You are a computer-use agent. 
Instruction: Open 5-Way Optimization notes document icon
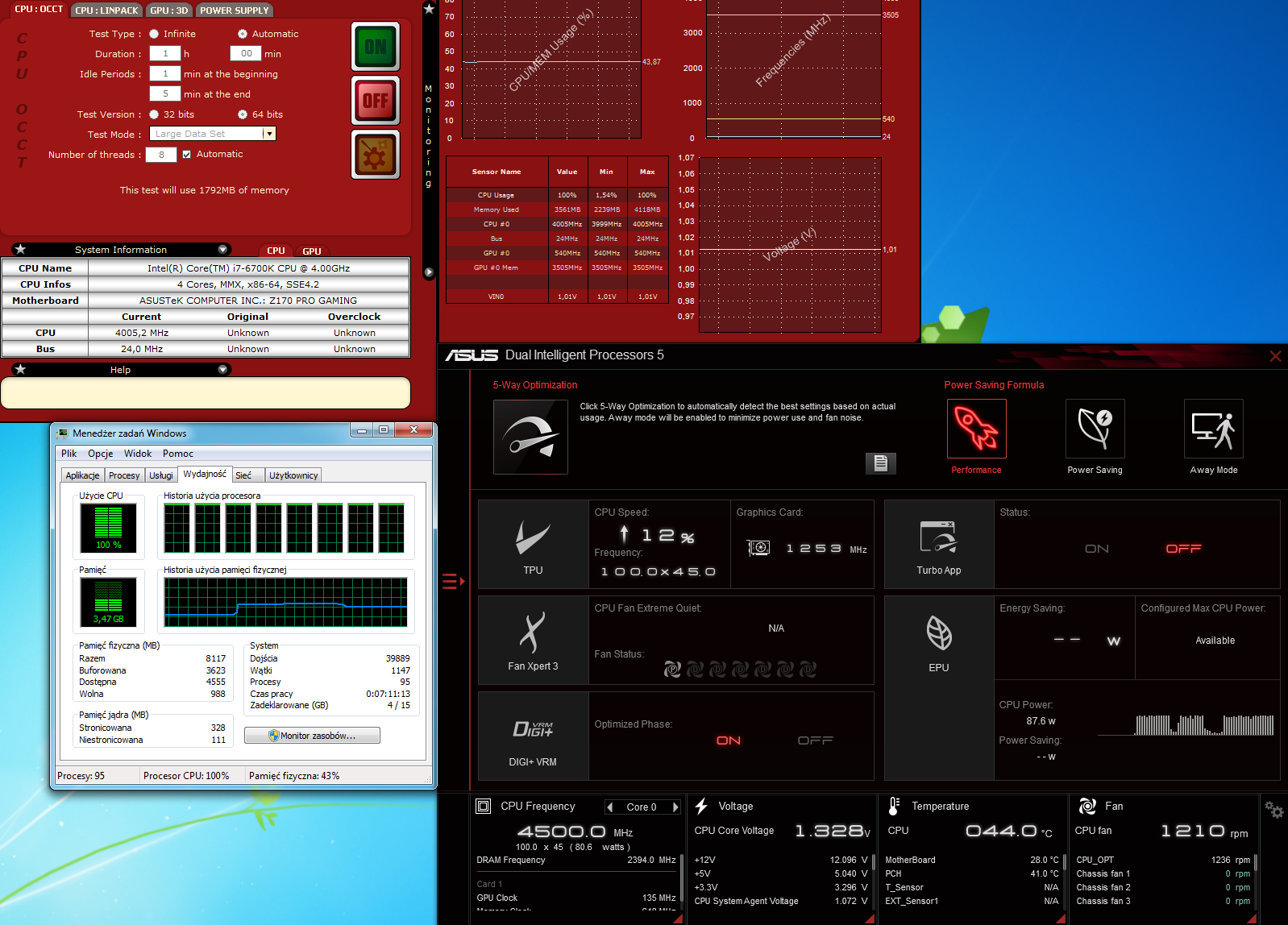point(881,463)
